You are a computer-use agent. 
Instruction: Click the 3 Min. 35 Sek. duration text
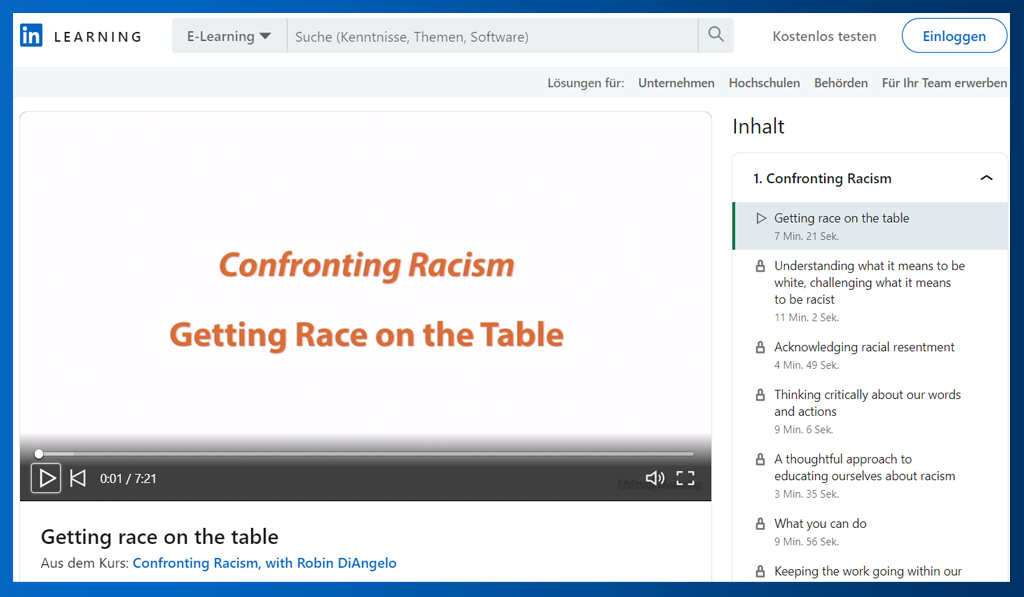click(x=807, y=494)
